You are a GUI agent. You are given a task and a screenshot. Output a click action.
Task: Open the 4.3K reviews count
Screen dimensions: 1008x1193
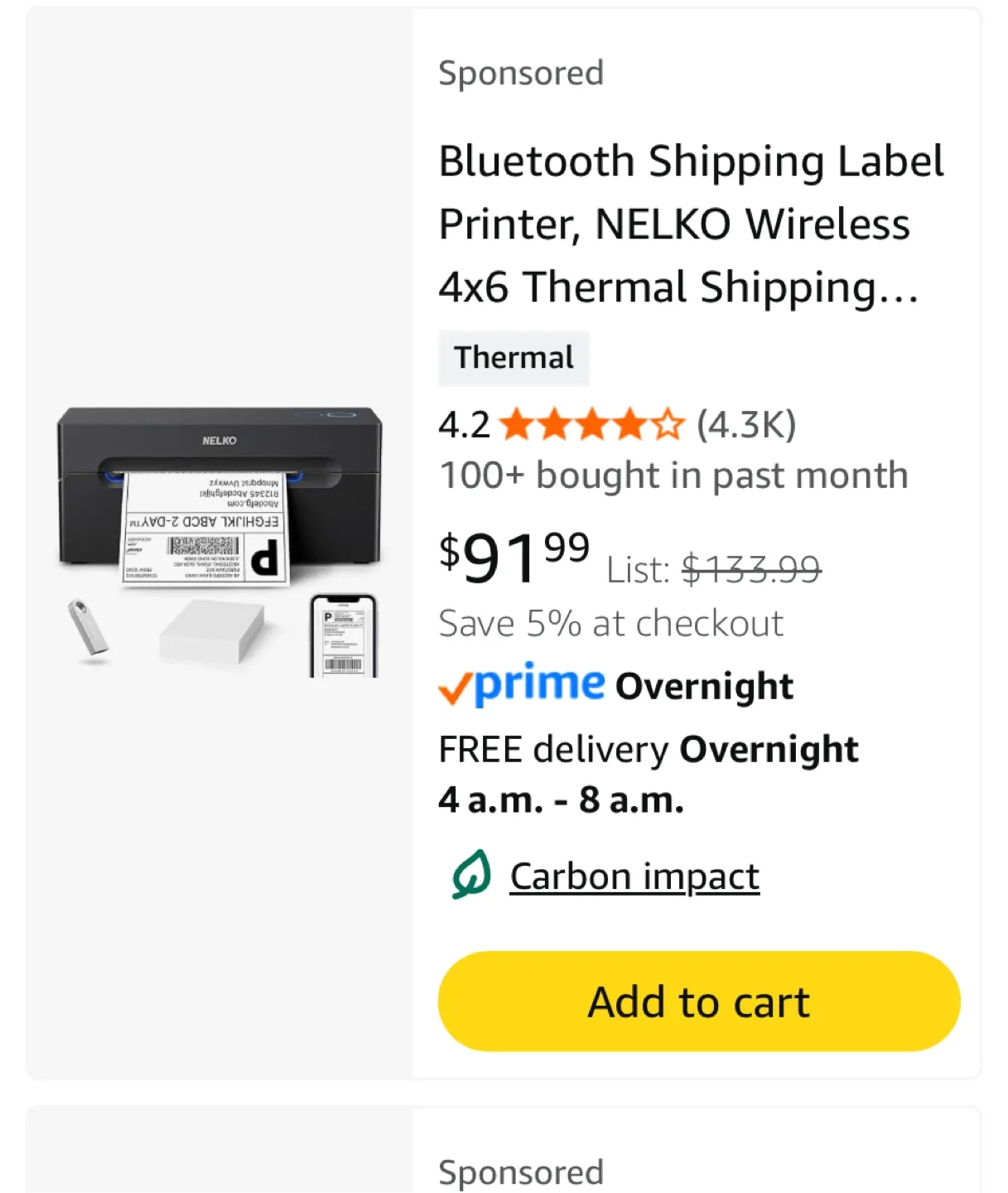coord(746,425)
